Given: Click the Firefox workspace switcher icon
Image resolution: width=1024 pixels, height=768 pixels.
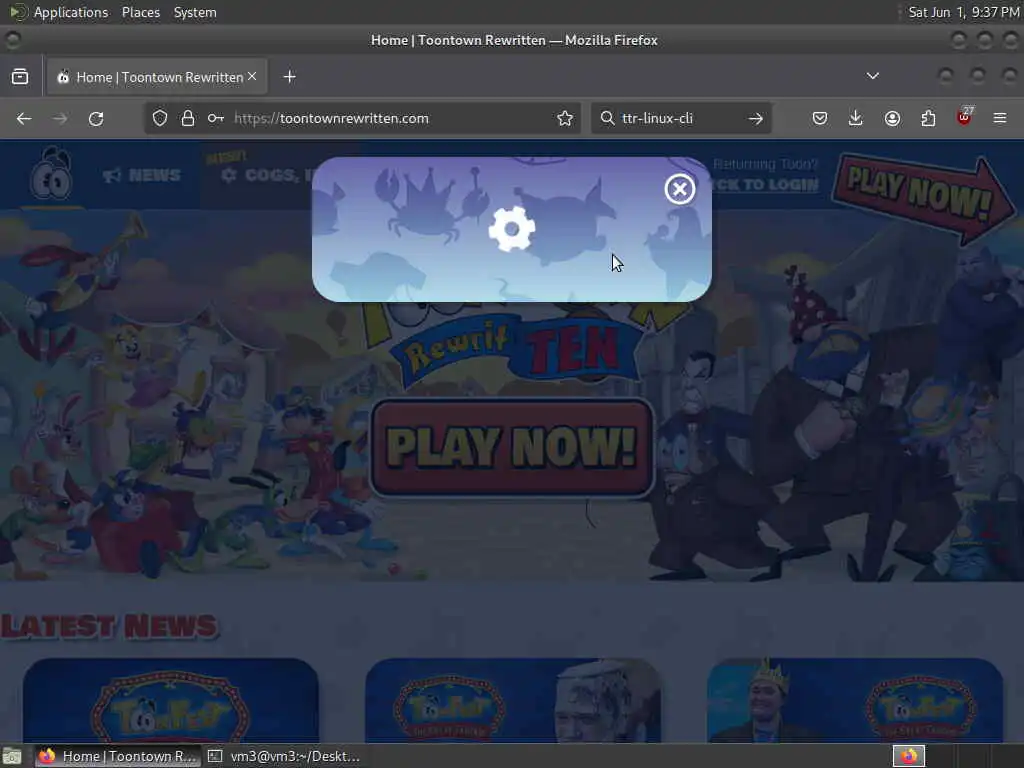Looking at the screenshot, I should (908, 756).
